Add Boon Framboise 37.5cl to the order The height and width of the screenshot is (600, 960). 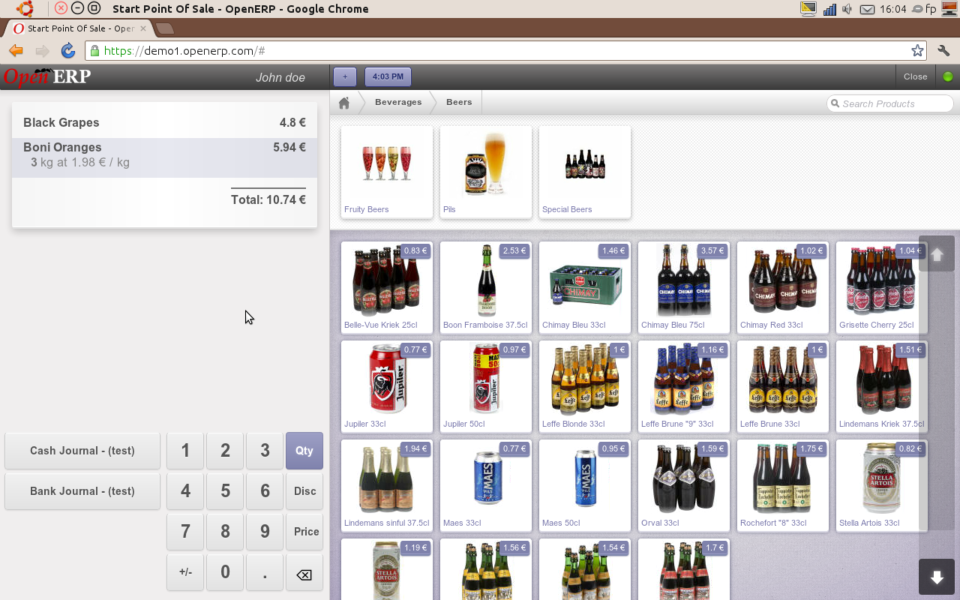pyautogui.click(x=486, y=287)
